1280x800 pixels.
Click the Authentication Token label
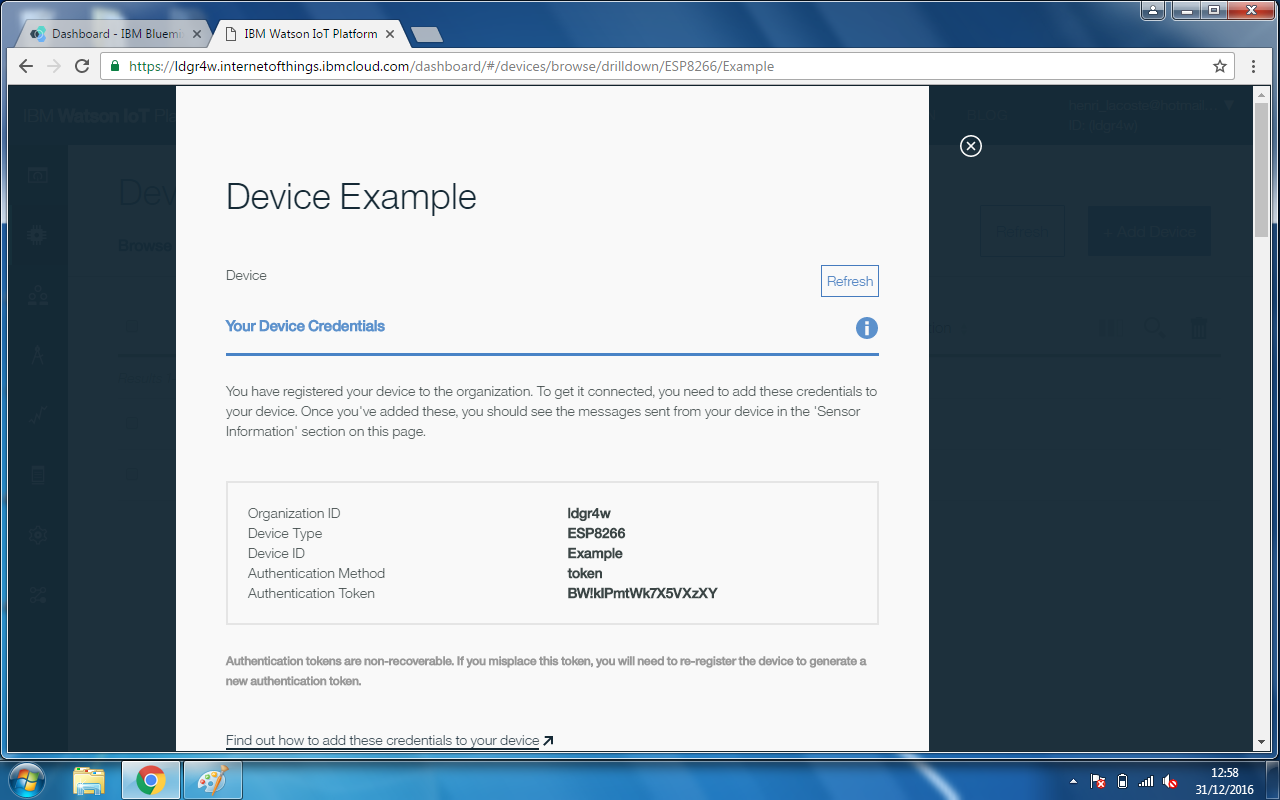(311, 593)
